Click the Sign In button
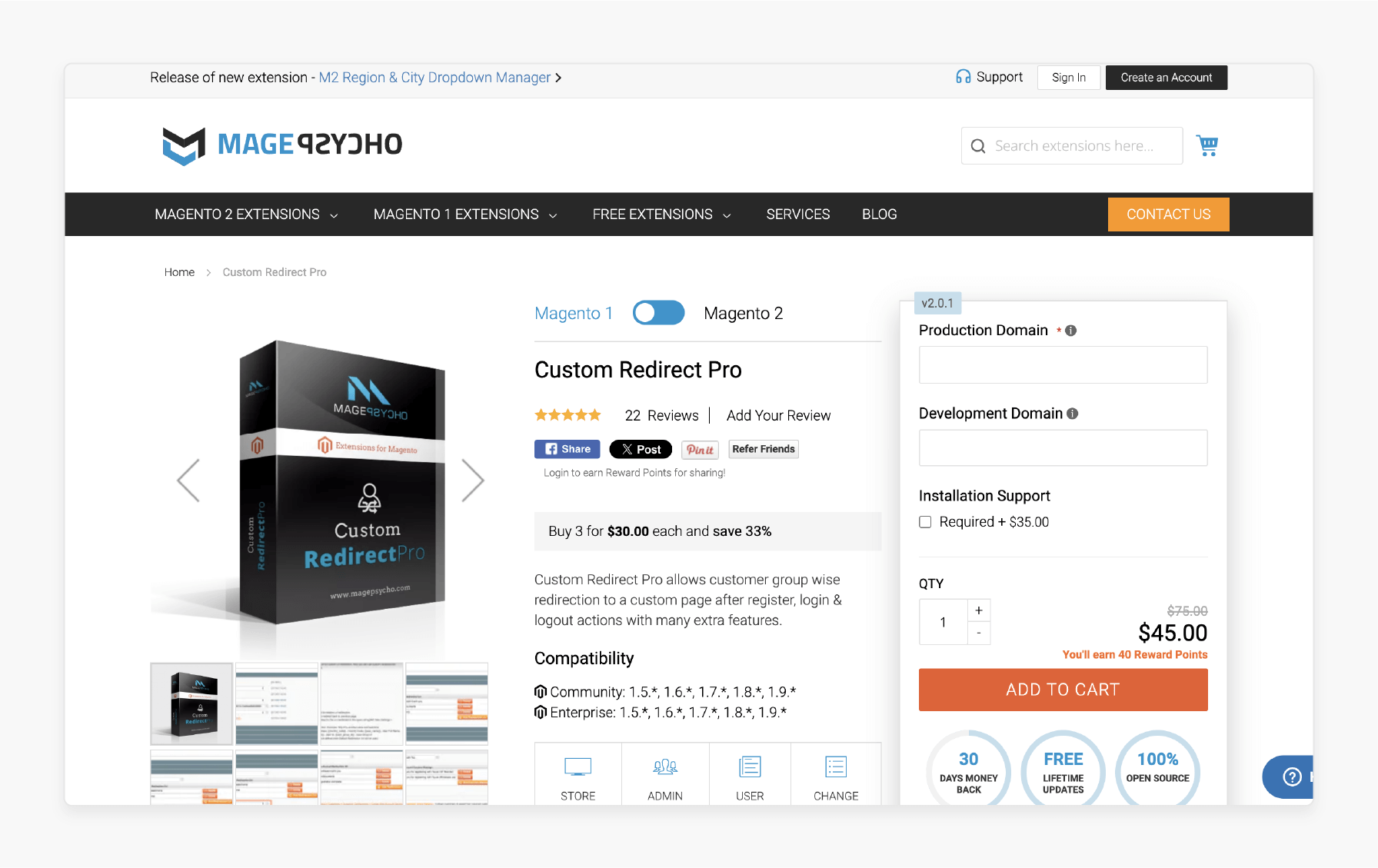The image size is (1378, 868). tap(1069, 78)
